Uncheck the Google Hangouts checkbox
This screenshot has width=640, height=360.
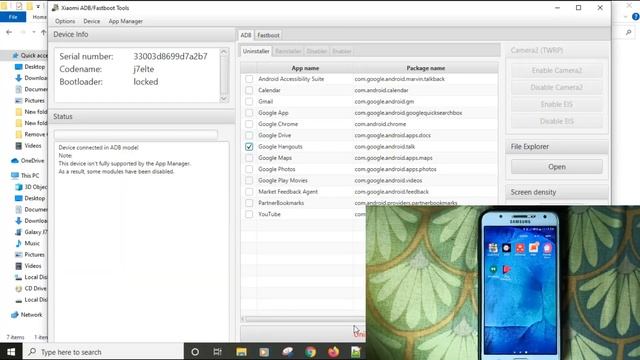249,147
